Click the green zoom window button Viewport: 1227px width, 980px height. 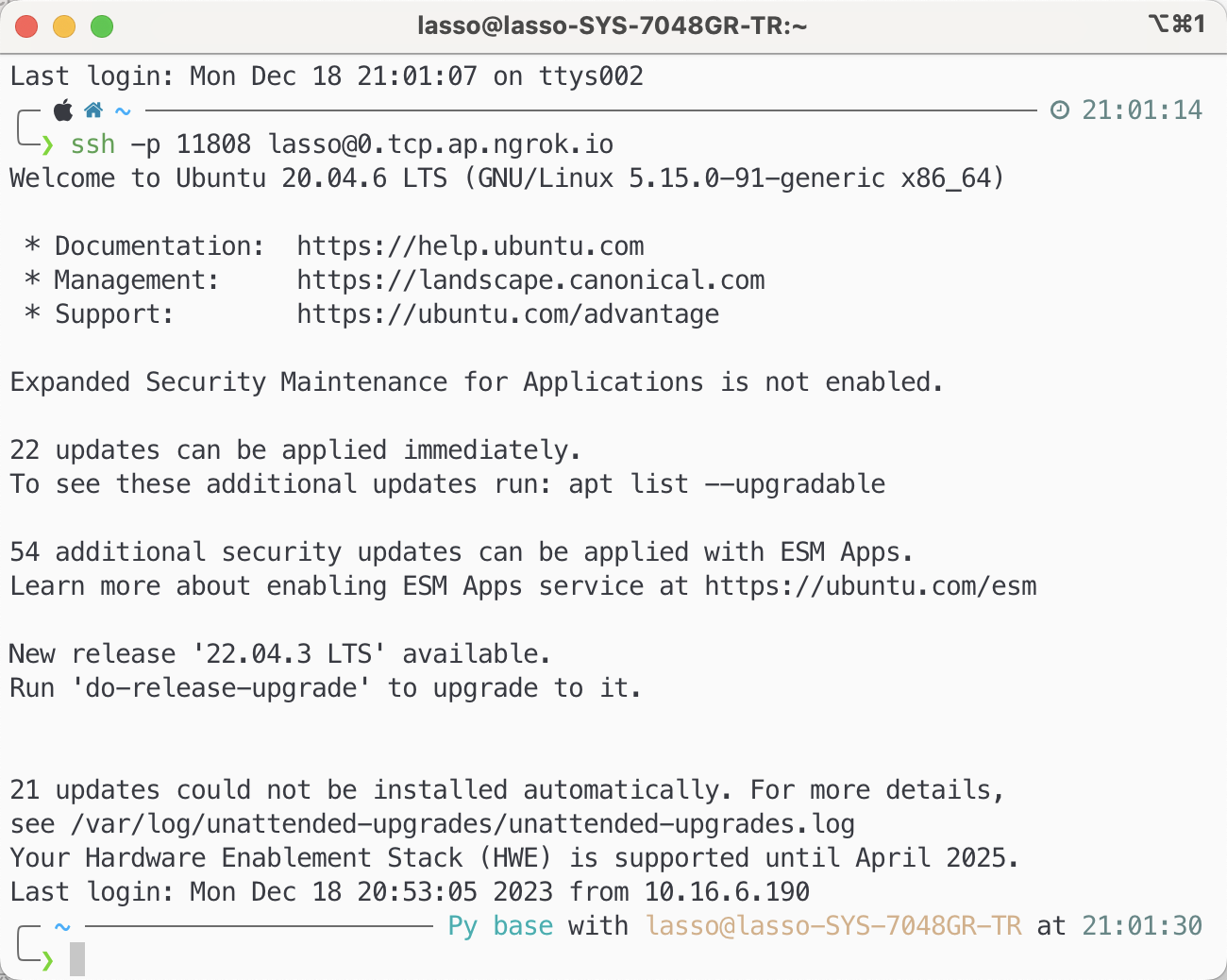pos(102,26)
